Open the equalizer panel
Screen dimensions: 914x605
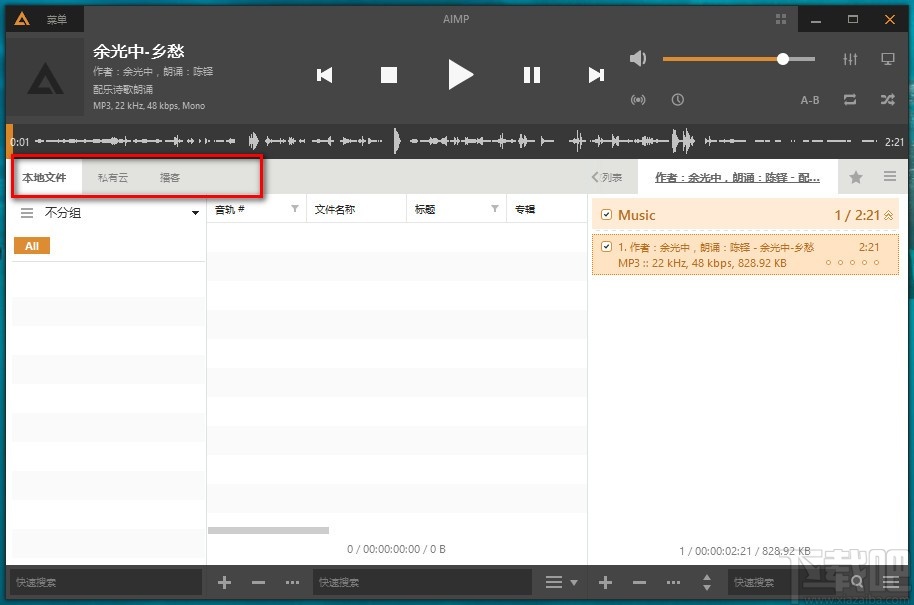pyautogui.click(x=850, y=59)
